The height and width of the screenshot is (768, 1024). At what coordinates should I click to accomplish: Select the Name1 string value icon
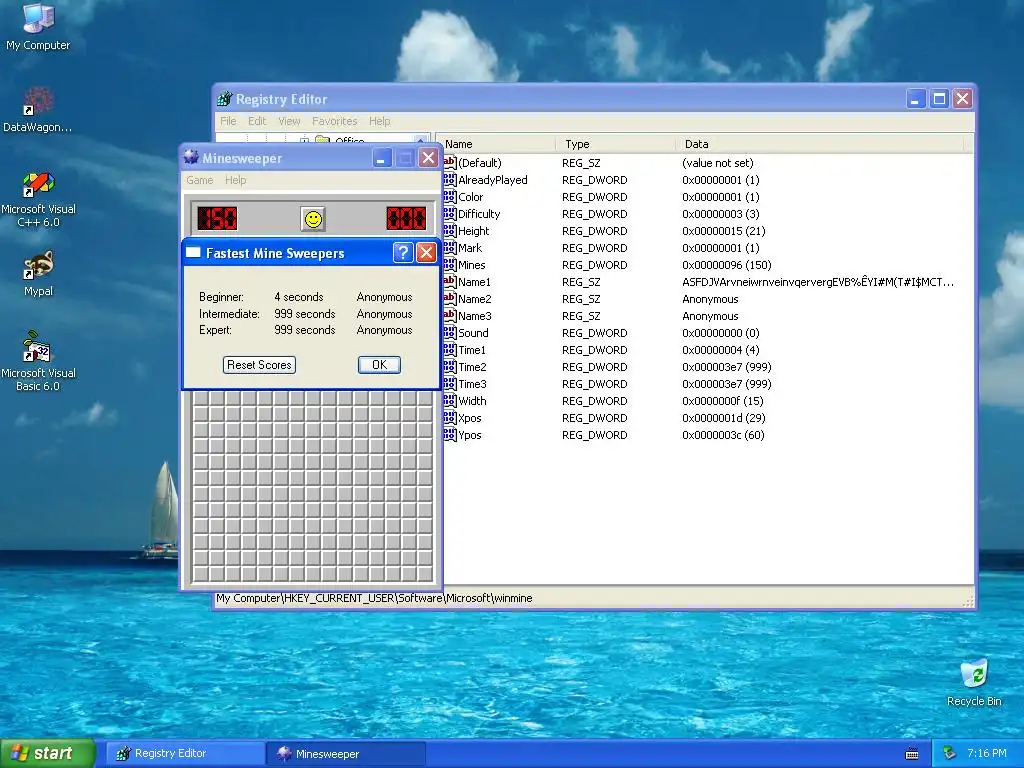click(x=449, y=281)
